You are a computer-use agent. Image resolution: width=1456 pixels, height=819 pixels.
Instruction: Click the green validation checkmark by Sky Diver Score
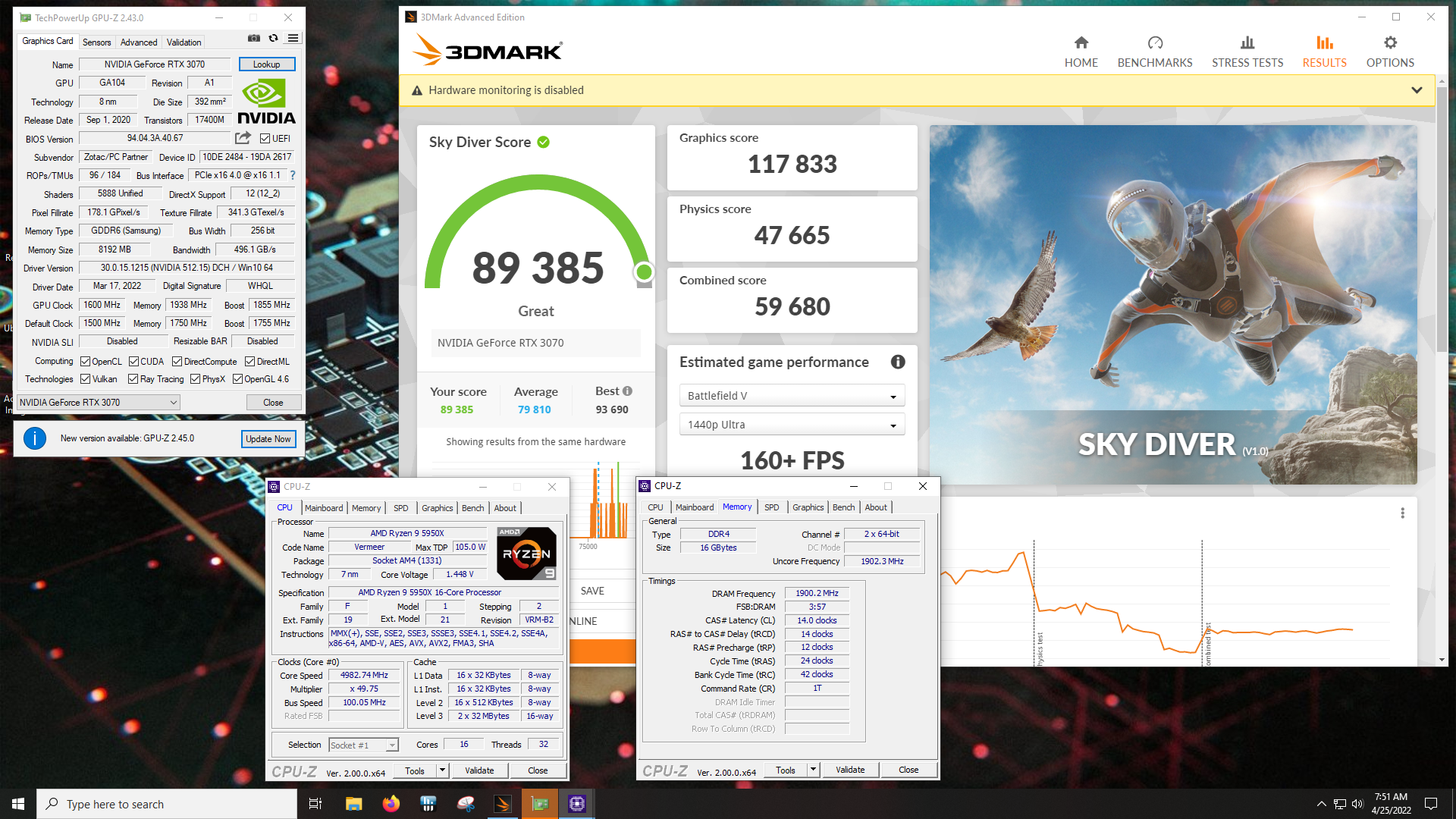[544, 142]
